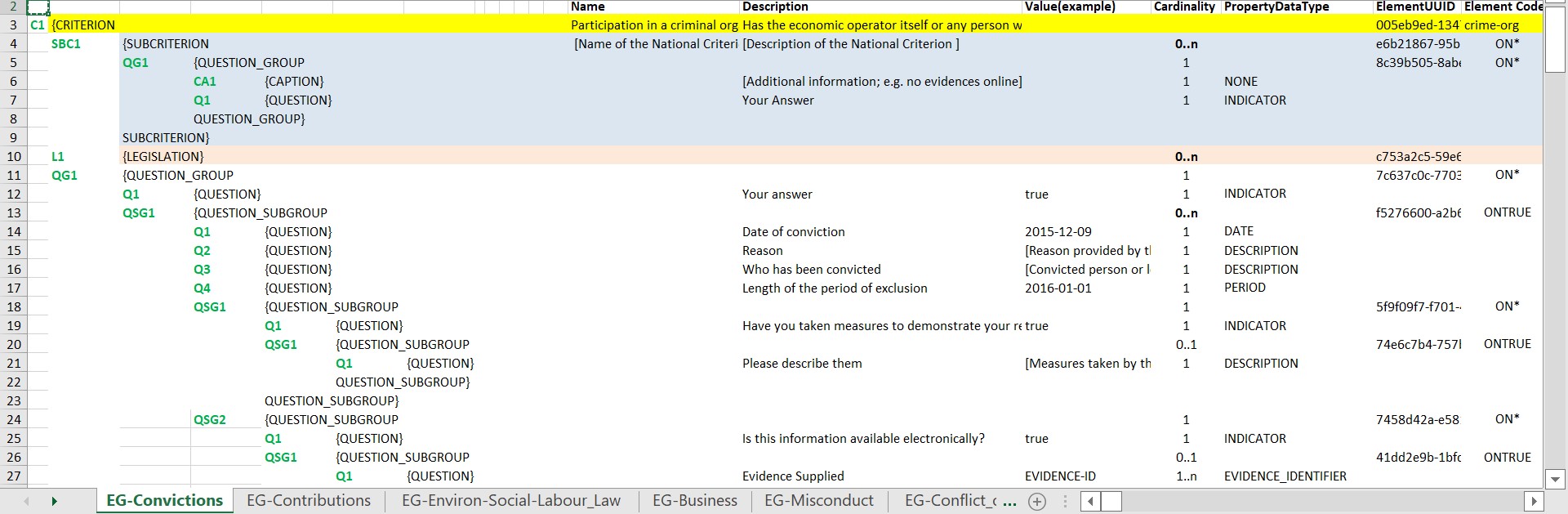This screenshot has height=514, width=1568.
Task: Select row 27 header
Action: click(13, 476)
